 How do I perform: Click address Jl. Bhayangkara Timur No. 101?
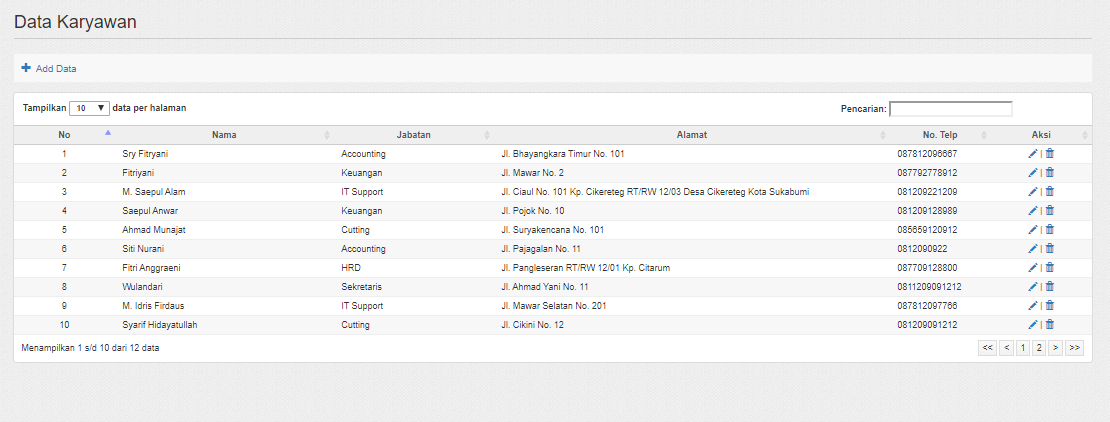562,154
